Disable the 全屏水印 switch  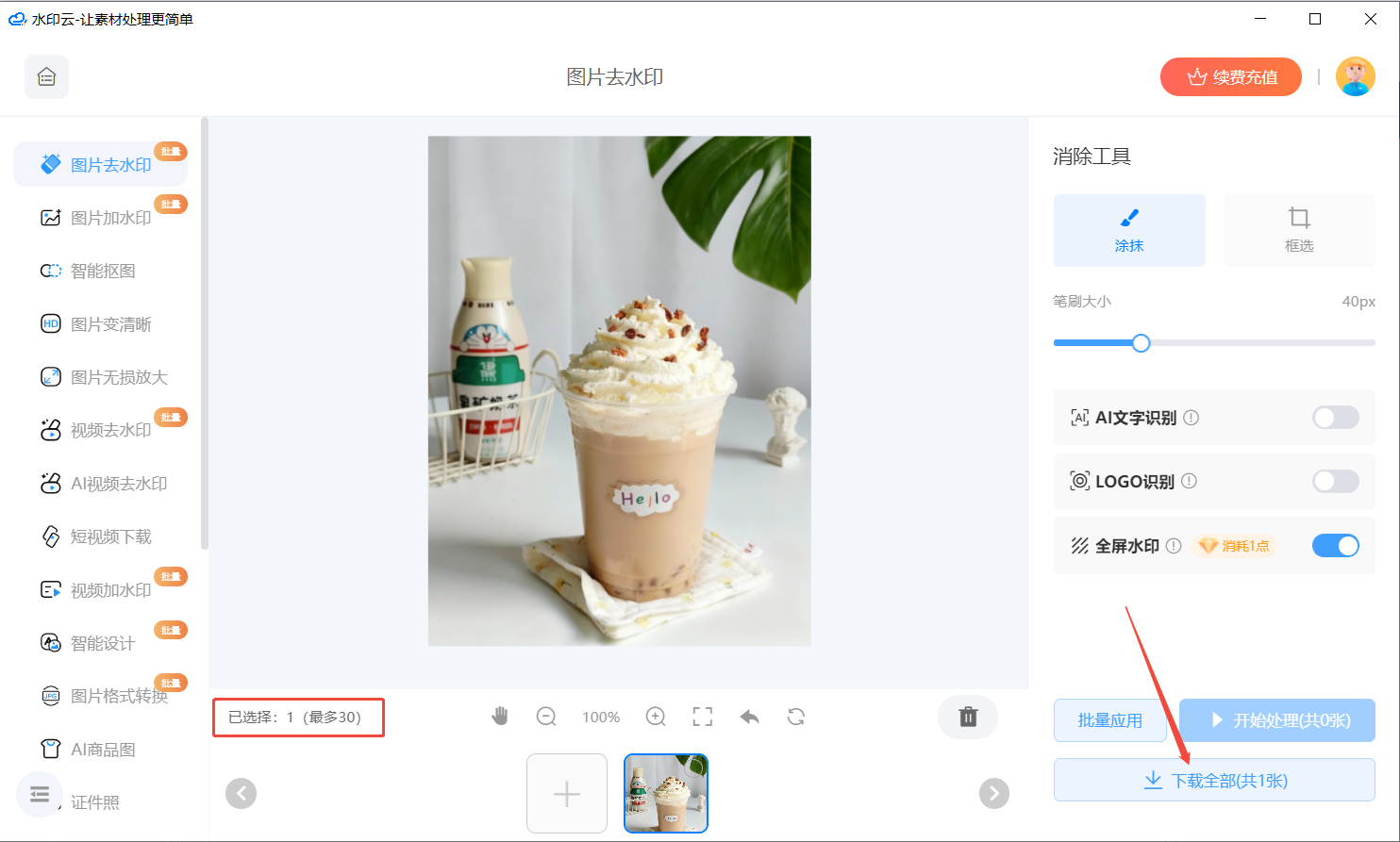pyautogui.click(x=1335, y=546)
